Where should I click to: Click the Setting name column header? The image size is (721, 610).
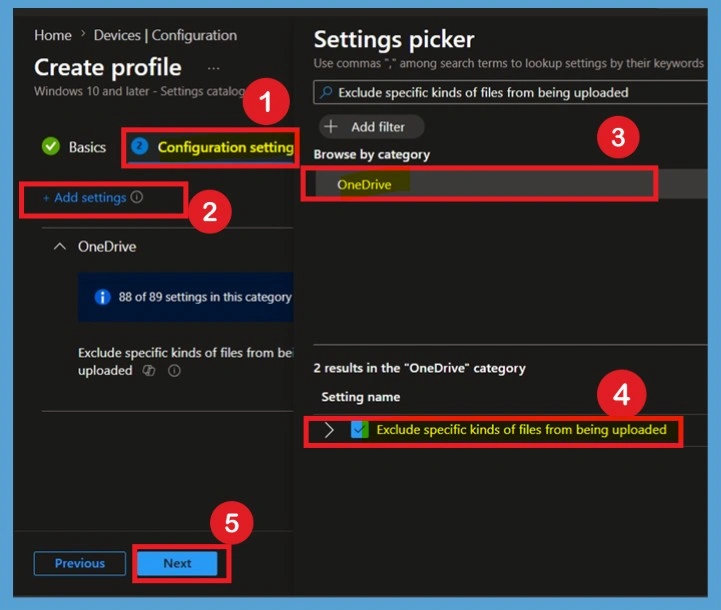(360, 397)
